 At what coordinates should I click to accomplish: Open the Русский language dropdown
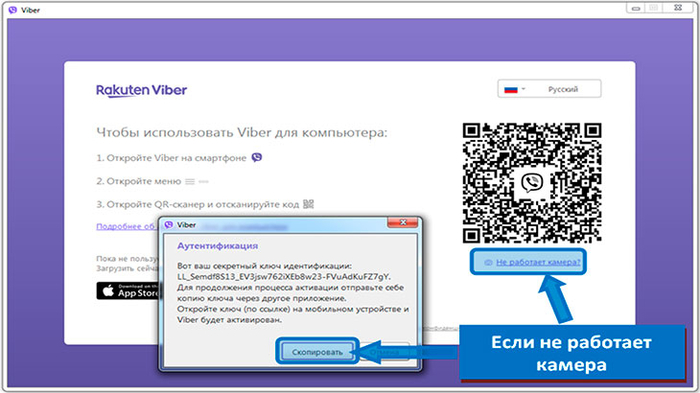pyautogui.click(x=549, y=89)
